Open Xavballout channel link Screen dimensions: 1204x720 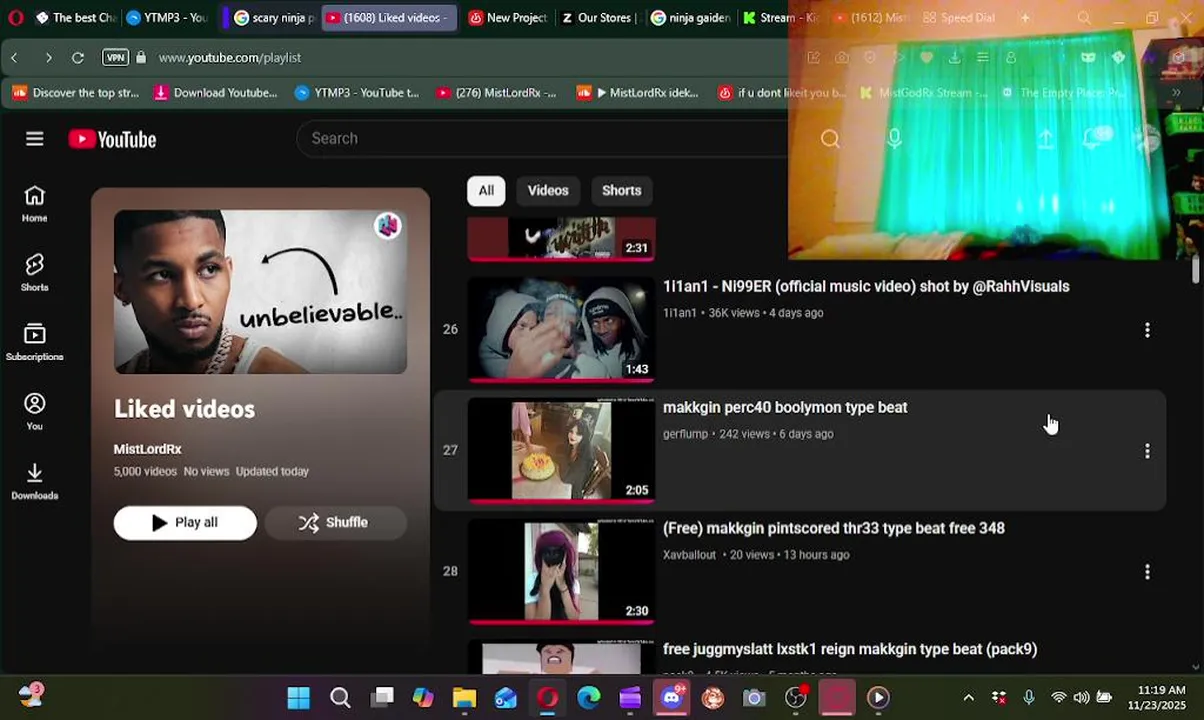(690, 555)
